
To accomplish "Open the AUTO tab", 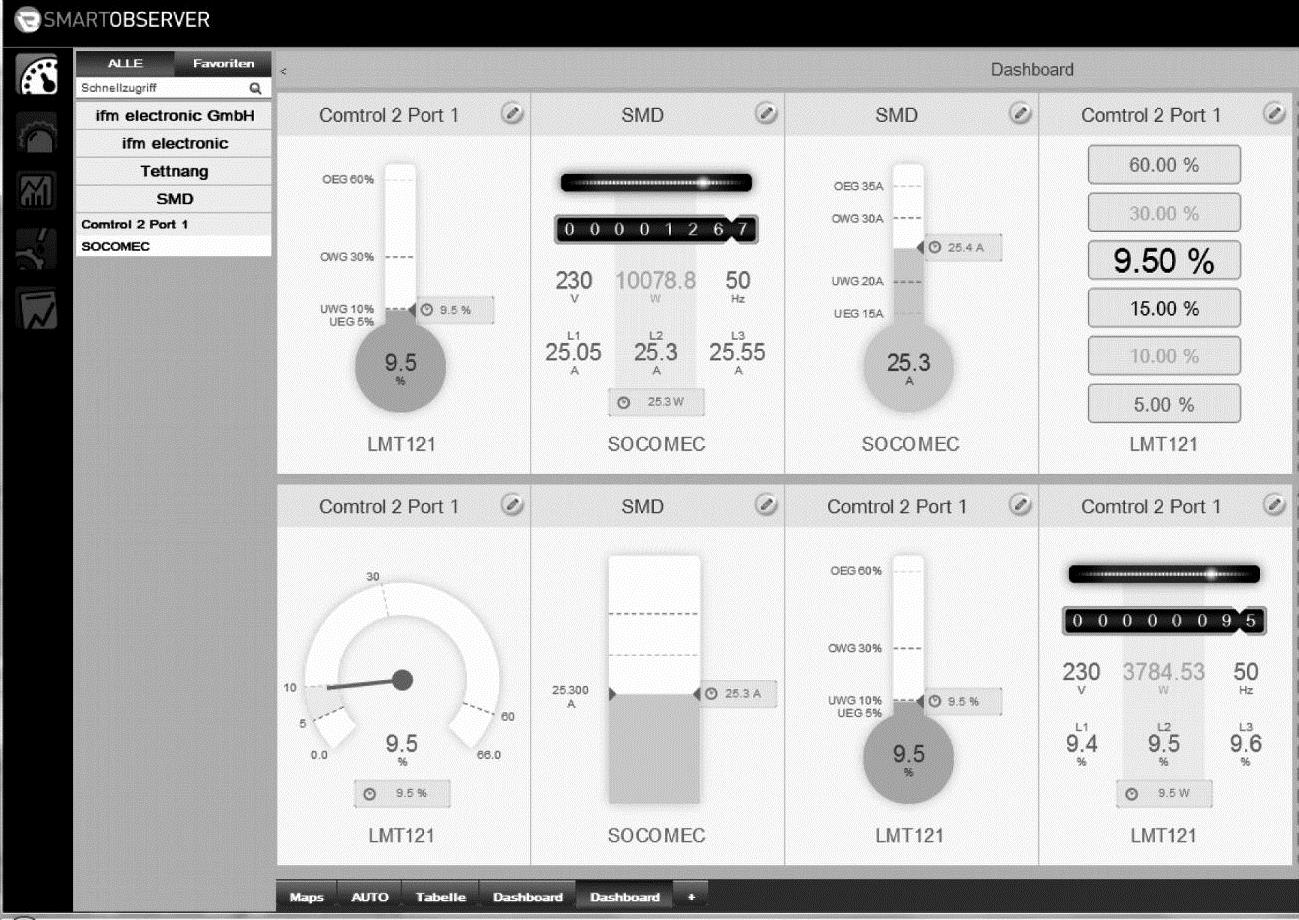I will [x=370, y=897].
